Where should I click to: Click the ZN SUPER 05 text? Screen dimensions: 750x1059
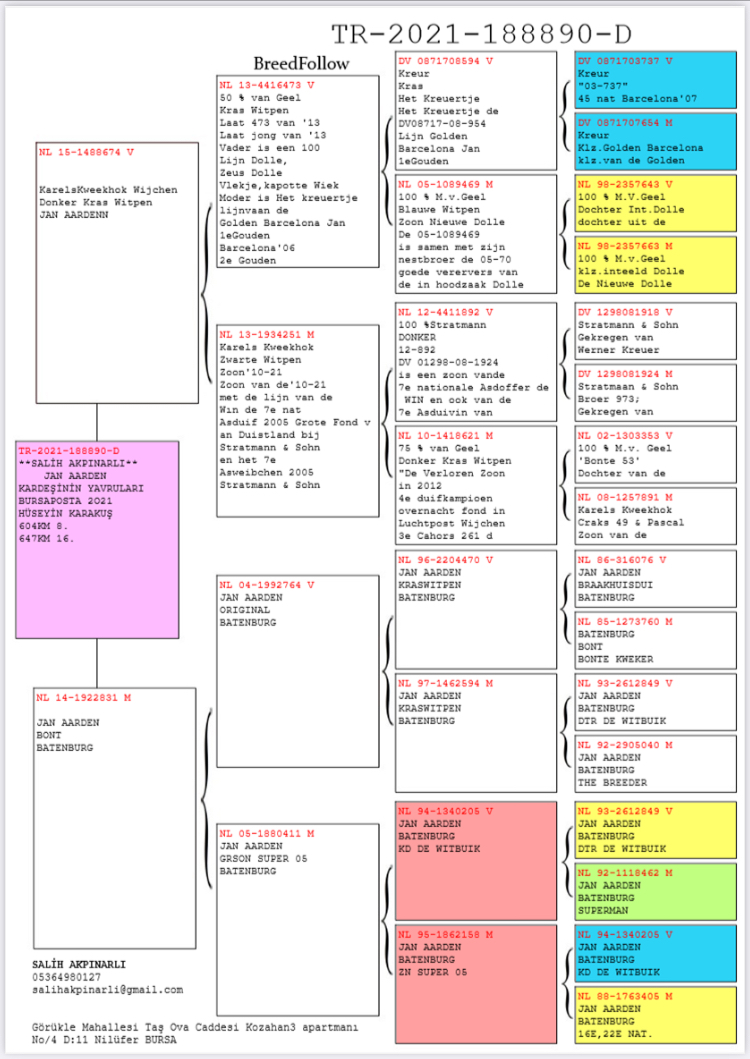click(432, 972)
